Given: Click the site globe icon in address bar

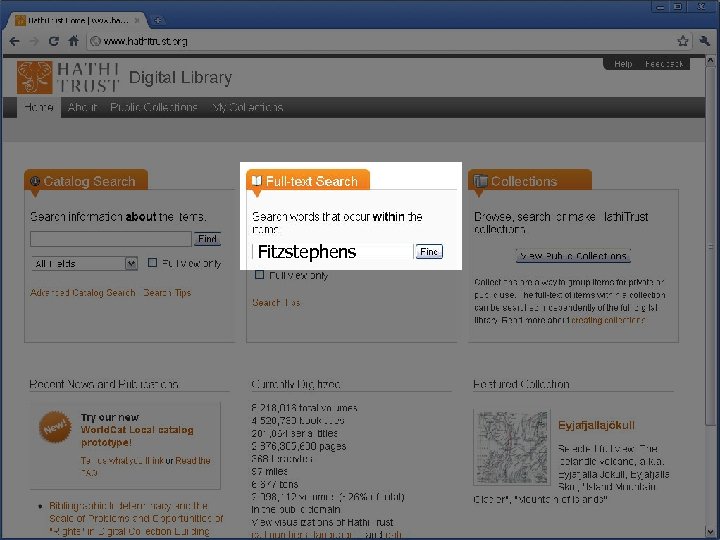Looking at the screenshot, I should [x=96, y=41].
